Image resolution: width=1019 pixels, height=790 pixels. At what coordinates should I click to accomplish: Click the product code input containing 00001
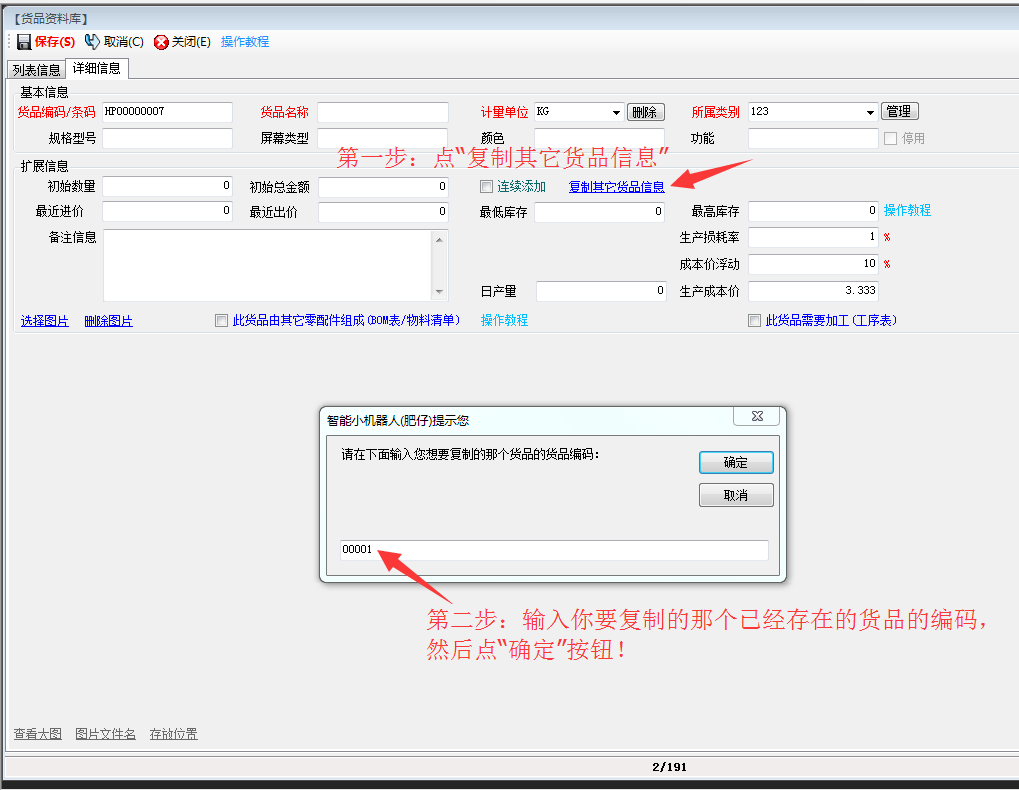pos(554,550)
